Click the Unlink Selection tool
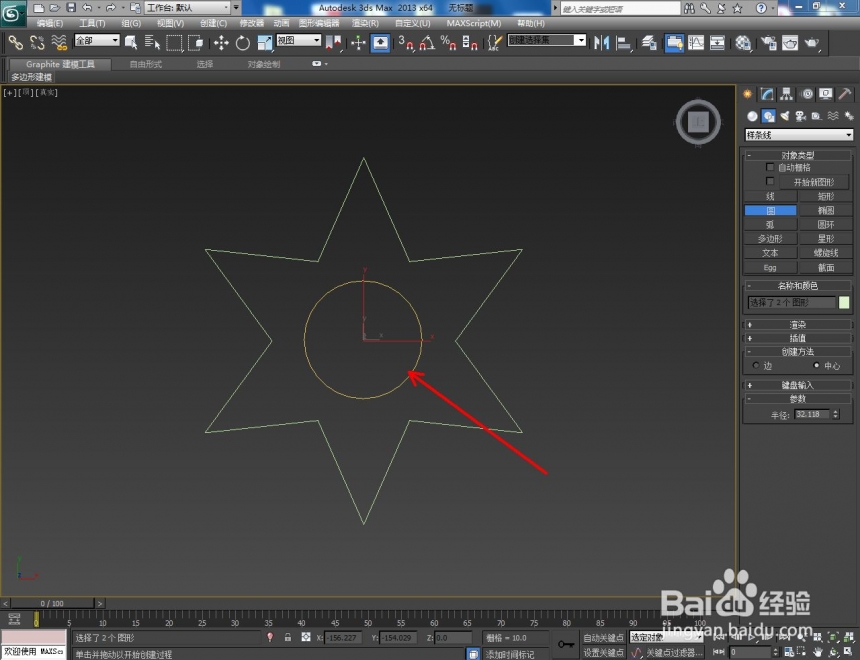The height and width of the screenshot is (660, 860). [x=37, y=42]
